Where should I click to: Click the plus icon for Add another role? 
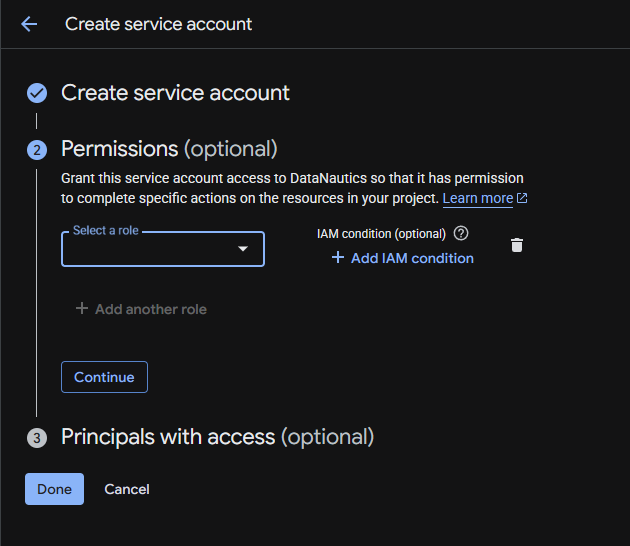click(x=82, y=309)
